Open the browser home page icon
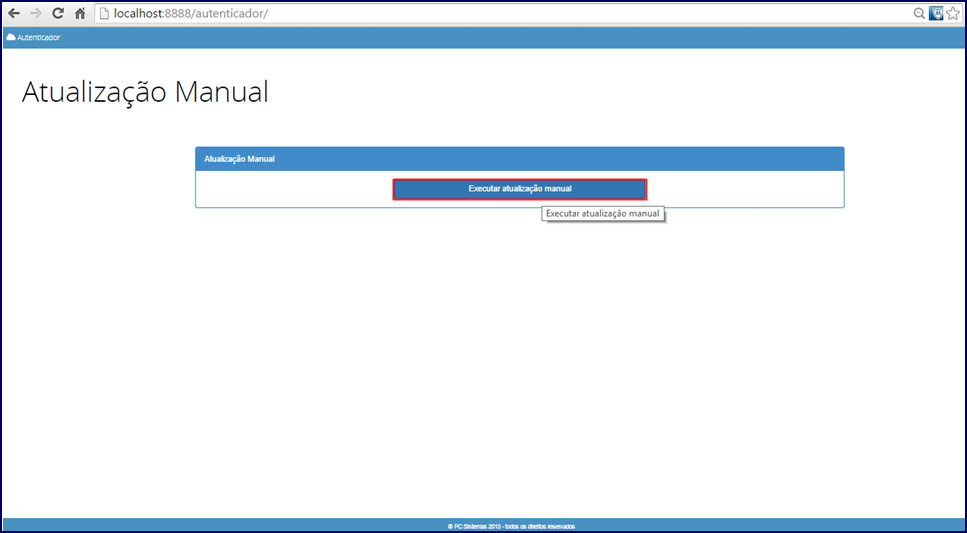This screenshot has width=967, height=533. pyautogui.click(x=80, y=13)
